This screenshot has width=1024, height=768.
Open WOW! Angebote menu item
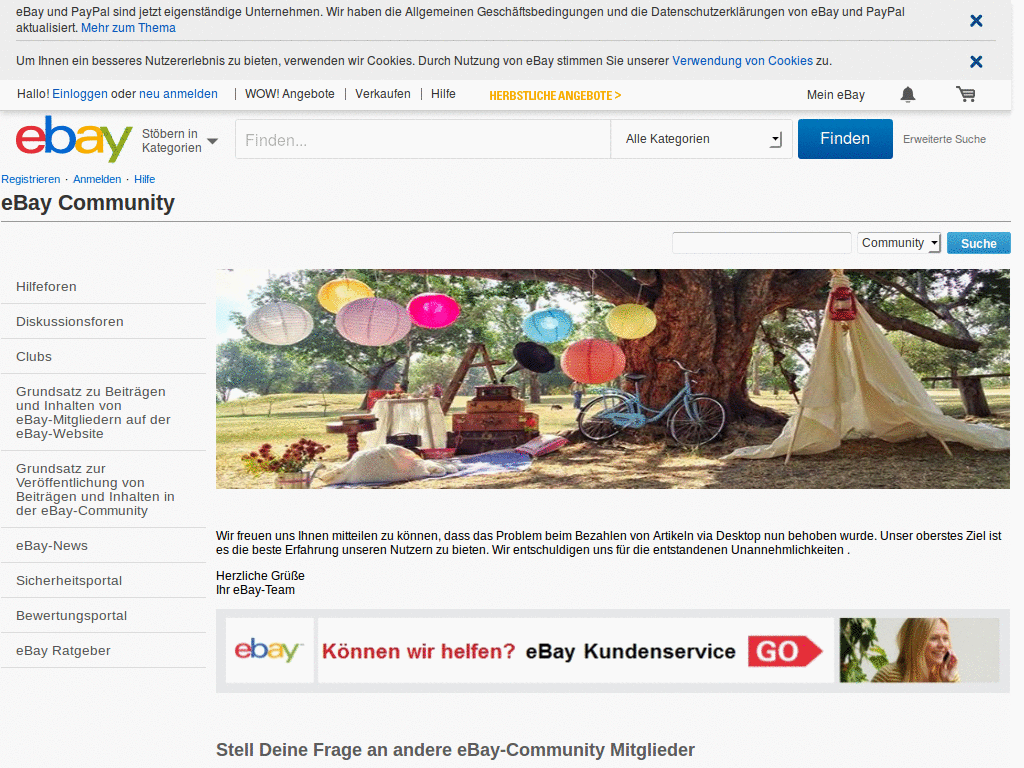coord(289,94)
